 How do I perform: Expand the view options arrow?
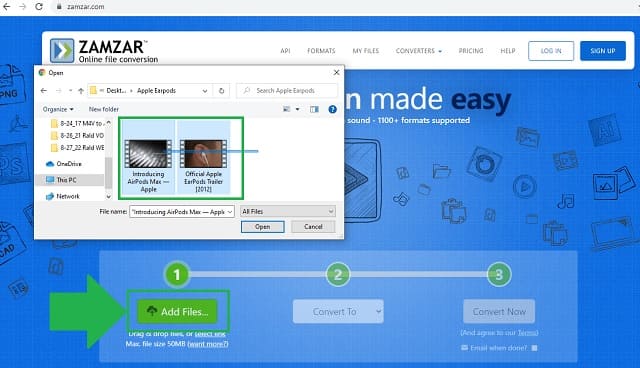298,109
